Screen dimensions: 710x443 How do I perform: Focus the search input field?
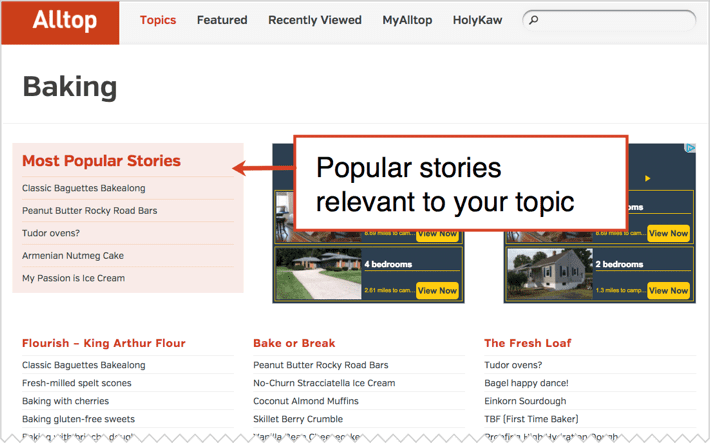(x=609, y=20)
